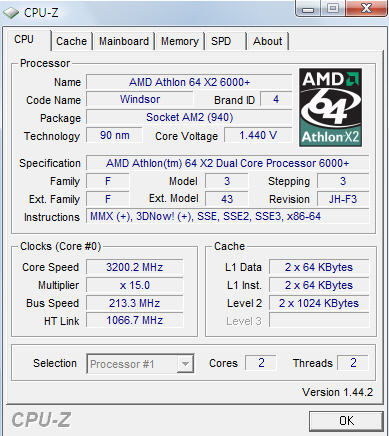Minimize the CPU-Z window

click(x=308, y=9)
